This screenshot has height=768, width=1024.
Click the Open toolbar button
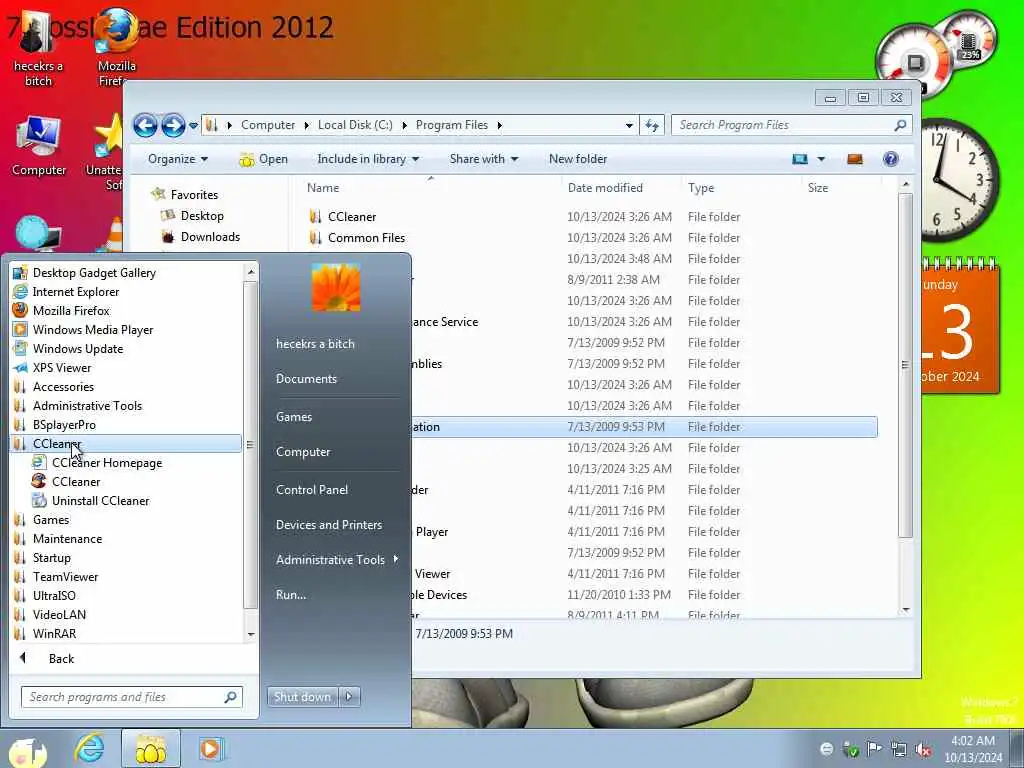click(263, 159)
